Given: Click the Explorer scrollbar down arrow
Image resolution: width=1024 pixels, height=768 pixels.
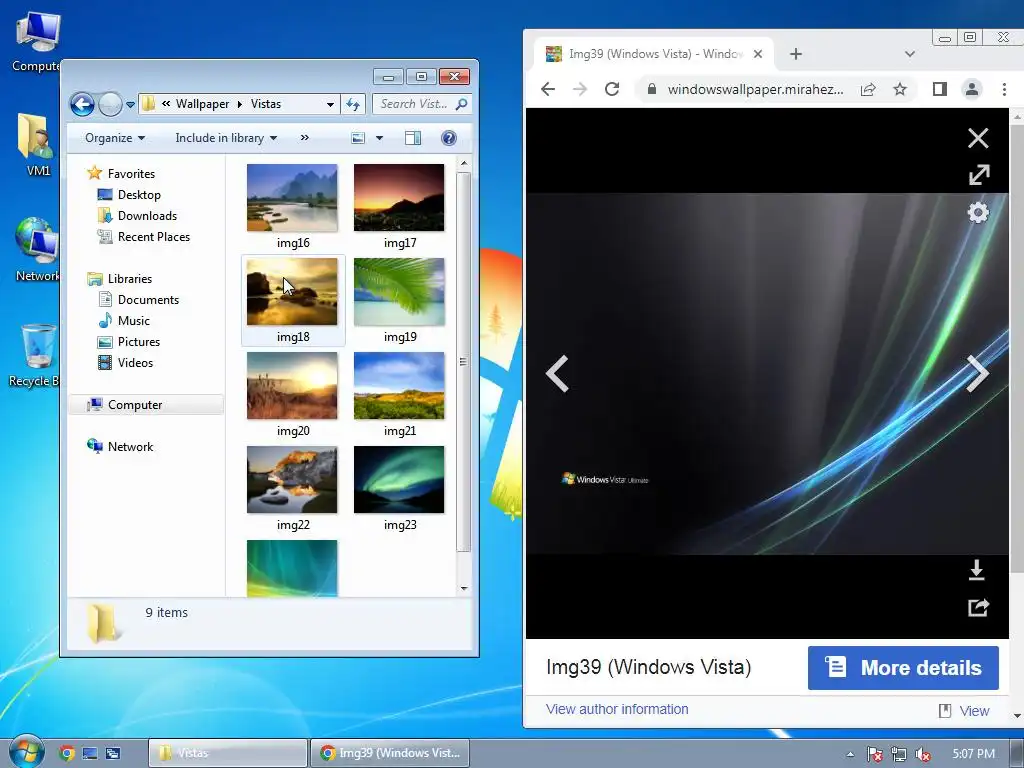Looking at the screenshot, I should [x=464, y=588].
